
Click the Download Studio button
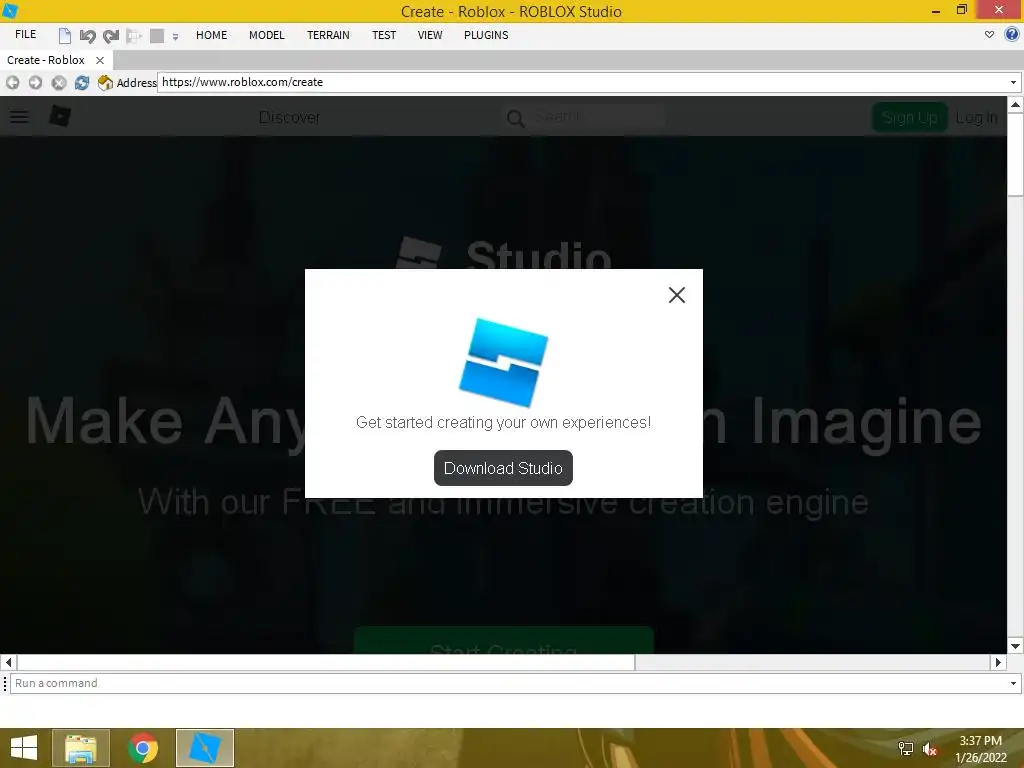[x=503, y=468]
